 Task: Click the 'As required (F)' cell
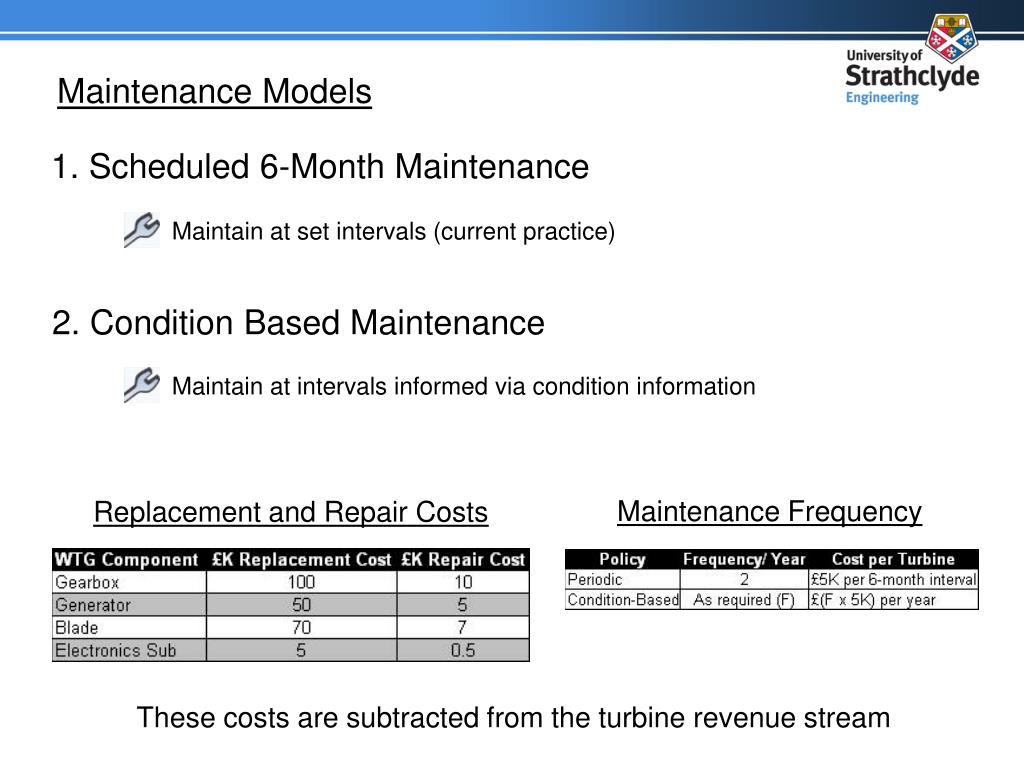(744, 600)
